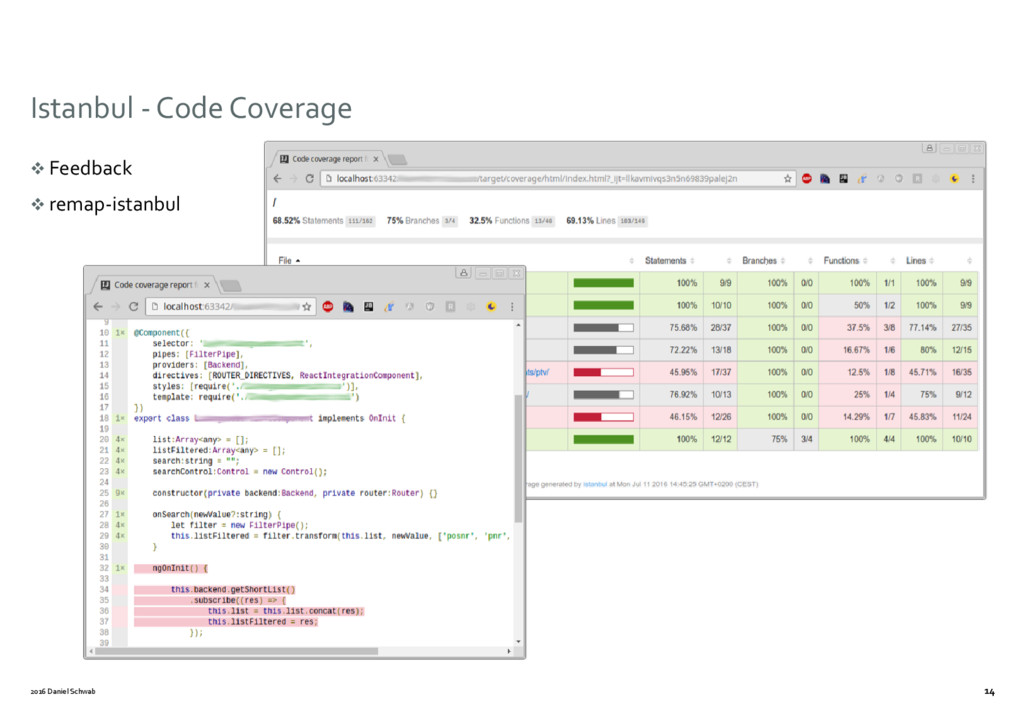
Task: Open a new tab in the front window
Action: click(230, 285)
